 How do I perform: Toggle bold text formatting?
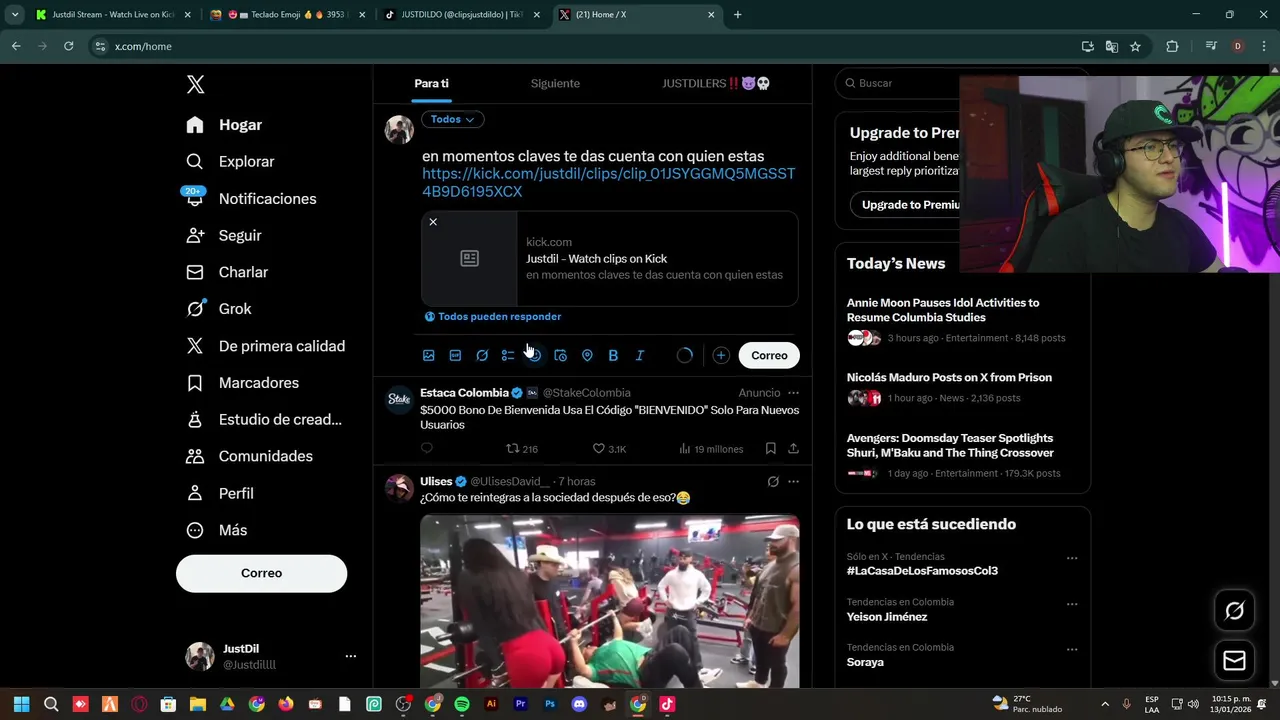613,355
